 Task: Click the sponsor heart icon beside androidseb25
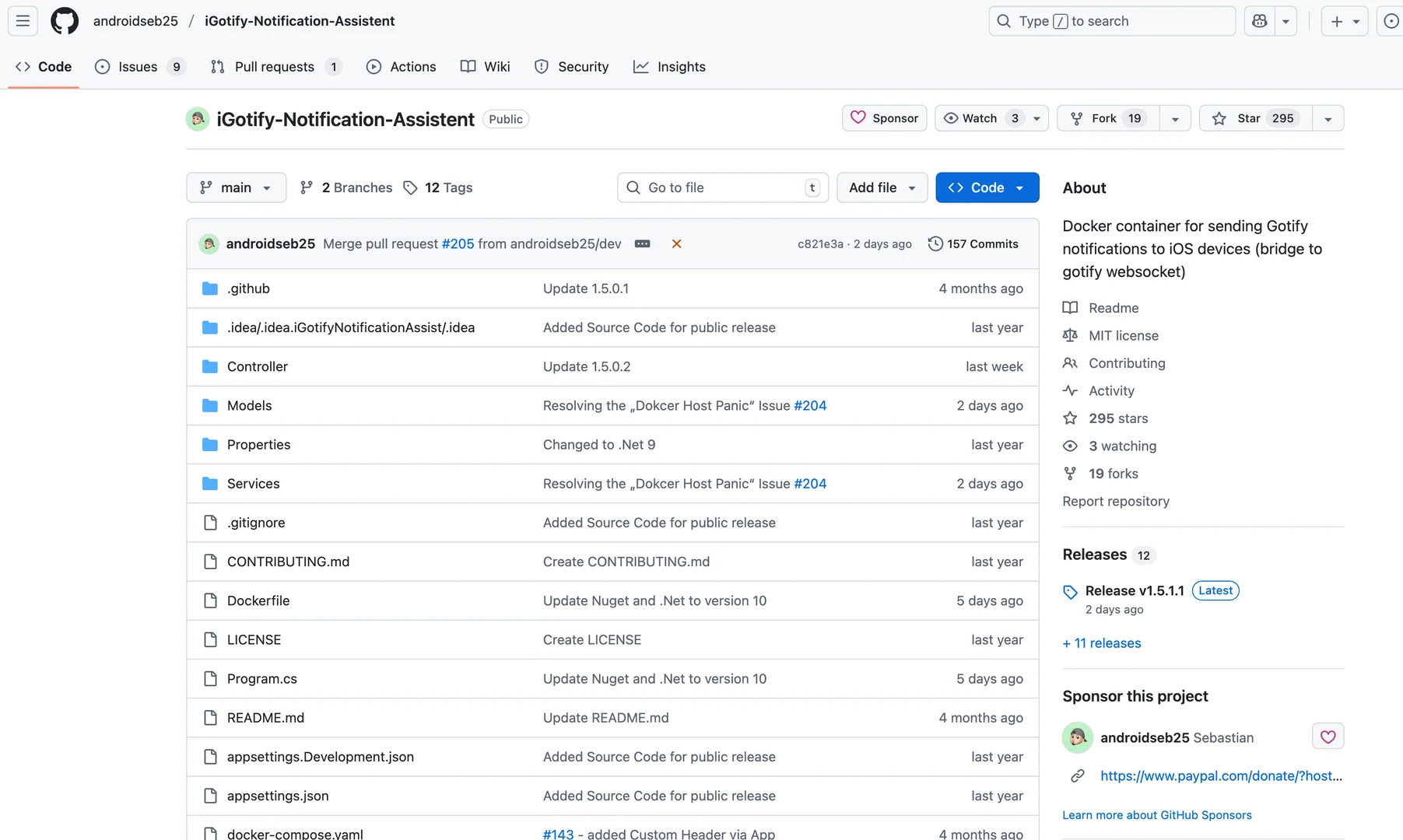point(1328,737)
